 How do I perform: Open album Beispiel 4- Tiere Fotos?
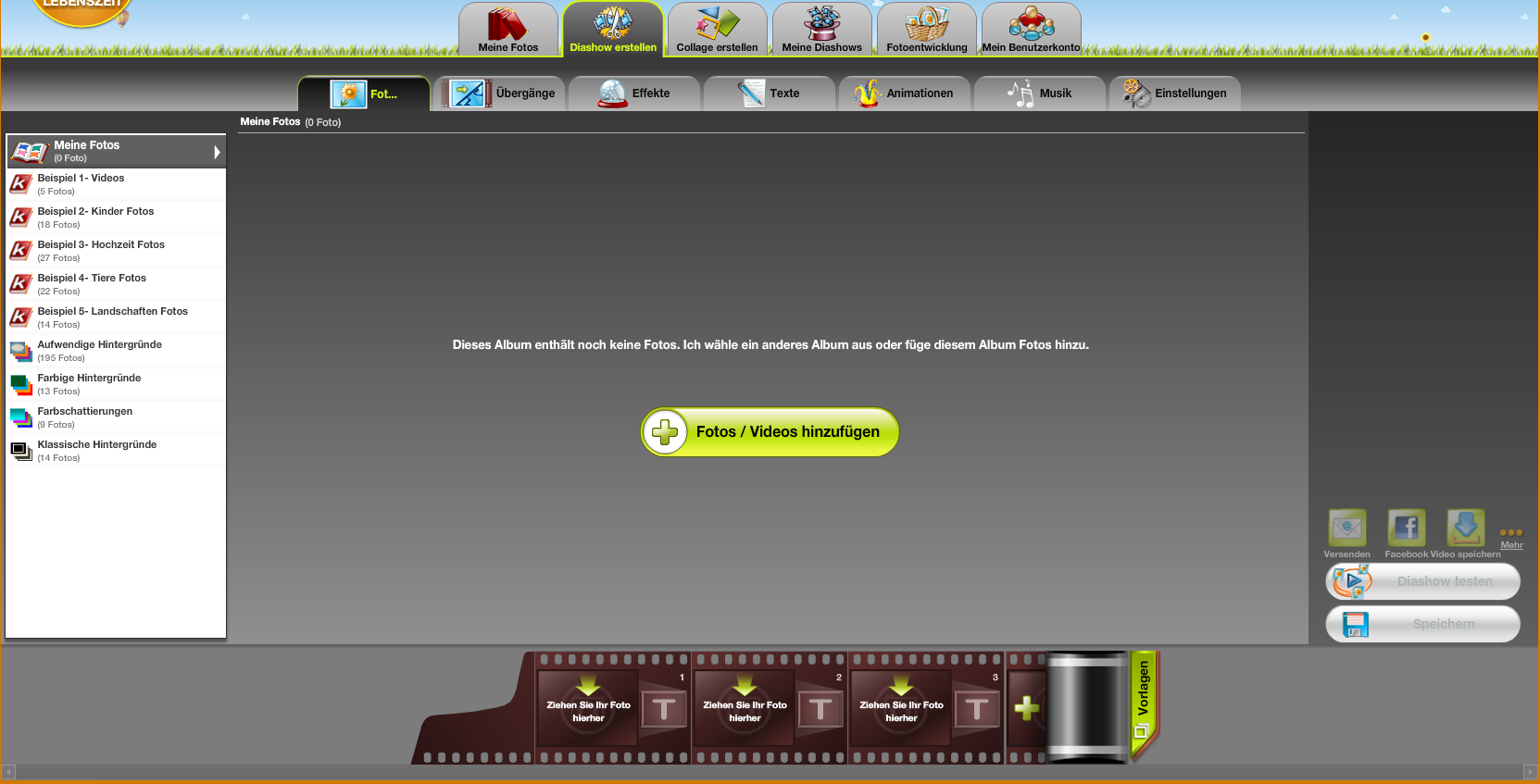tap(116, 284)
